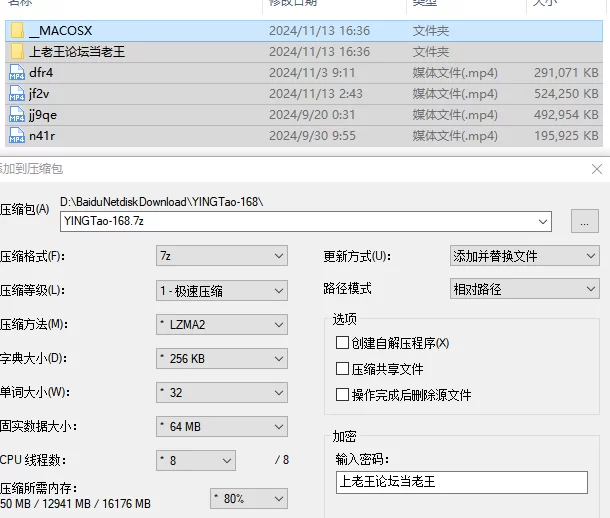Click the jj9qe MP4 file icon

17,115
